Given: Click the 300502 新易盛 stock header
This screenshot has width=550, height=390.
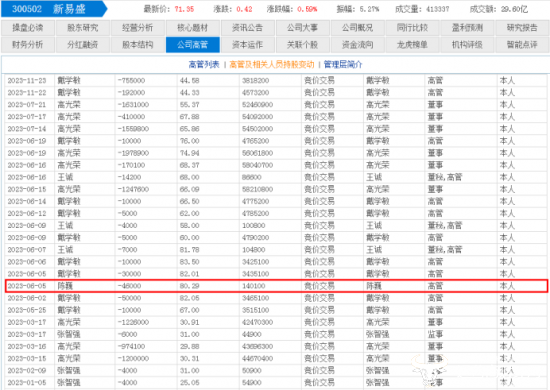Looking at the screenshot, I should click(x=53, y=9).
